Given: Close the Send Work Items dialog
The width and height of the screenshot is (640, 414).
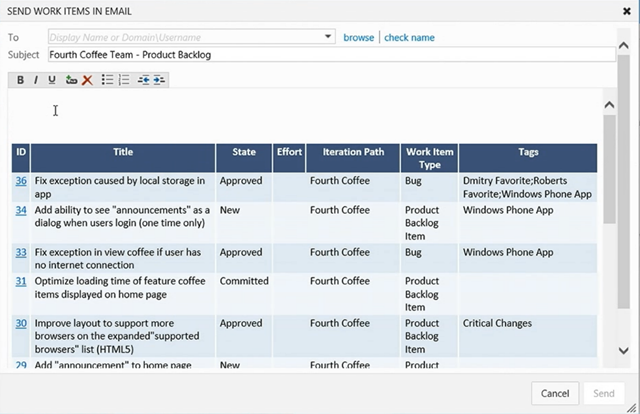Looking at the screenshot, I should 627,11.
